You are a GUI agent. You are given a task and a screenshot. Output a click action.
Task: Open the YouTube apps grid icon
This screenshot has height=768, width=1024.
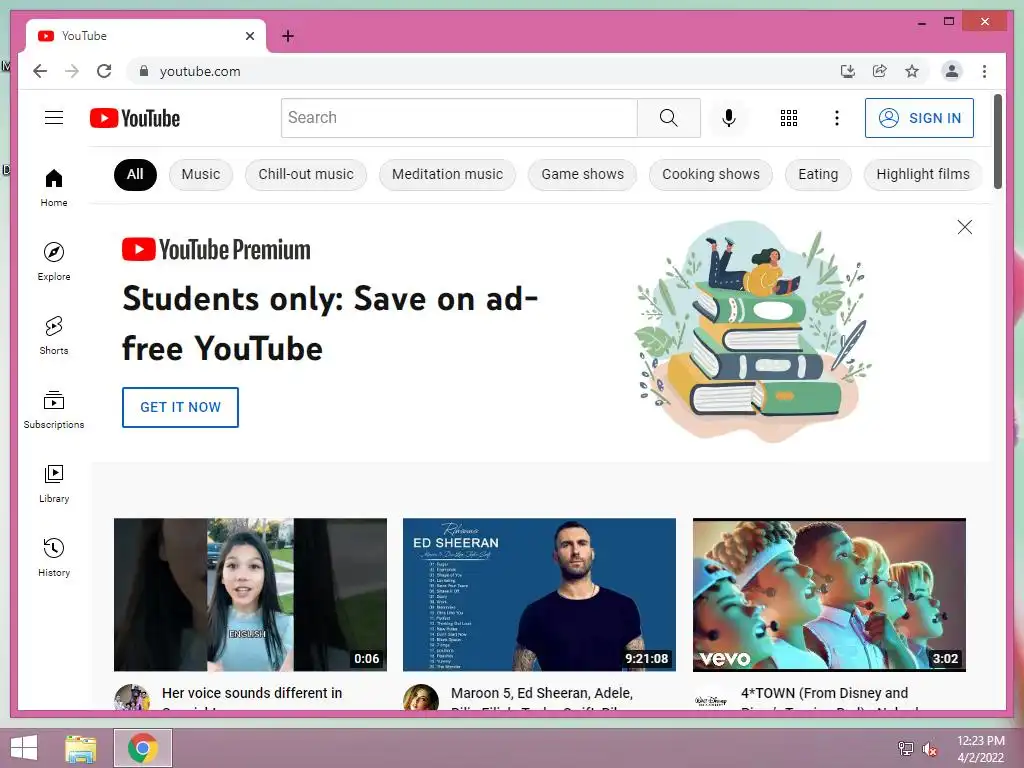coord(788,118)
